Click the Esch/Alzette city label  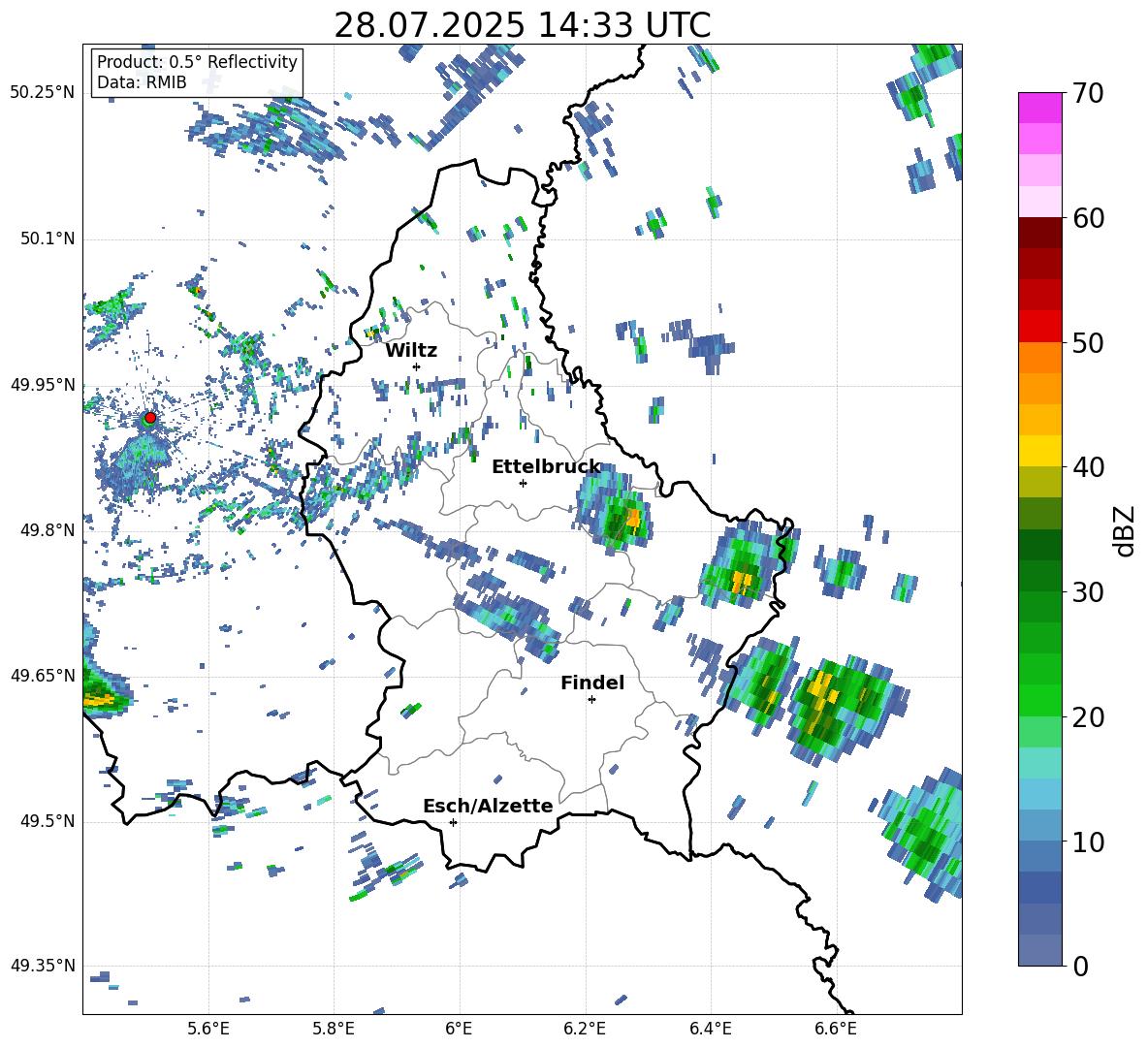click(x=488, y=806)
